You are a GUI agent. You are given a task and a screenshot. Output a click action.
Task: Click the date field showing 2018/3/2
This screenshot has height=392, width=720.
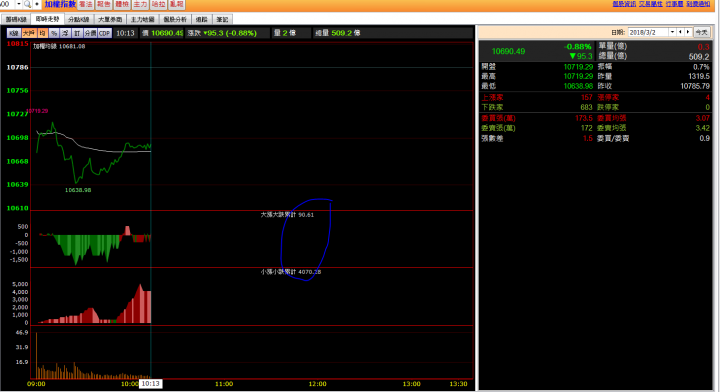648,32
